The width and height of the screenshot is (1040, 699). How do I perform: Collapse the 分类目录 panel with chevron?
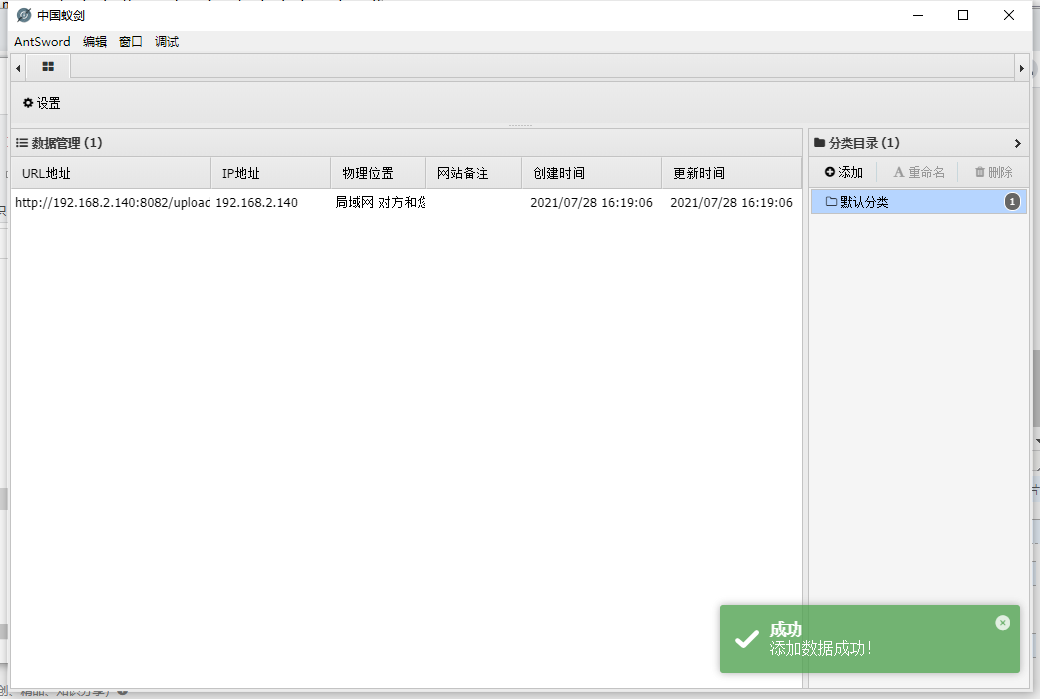click(x=1017, y=143)
